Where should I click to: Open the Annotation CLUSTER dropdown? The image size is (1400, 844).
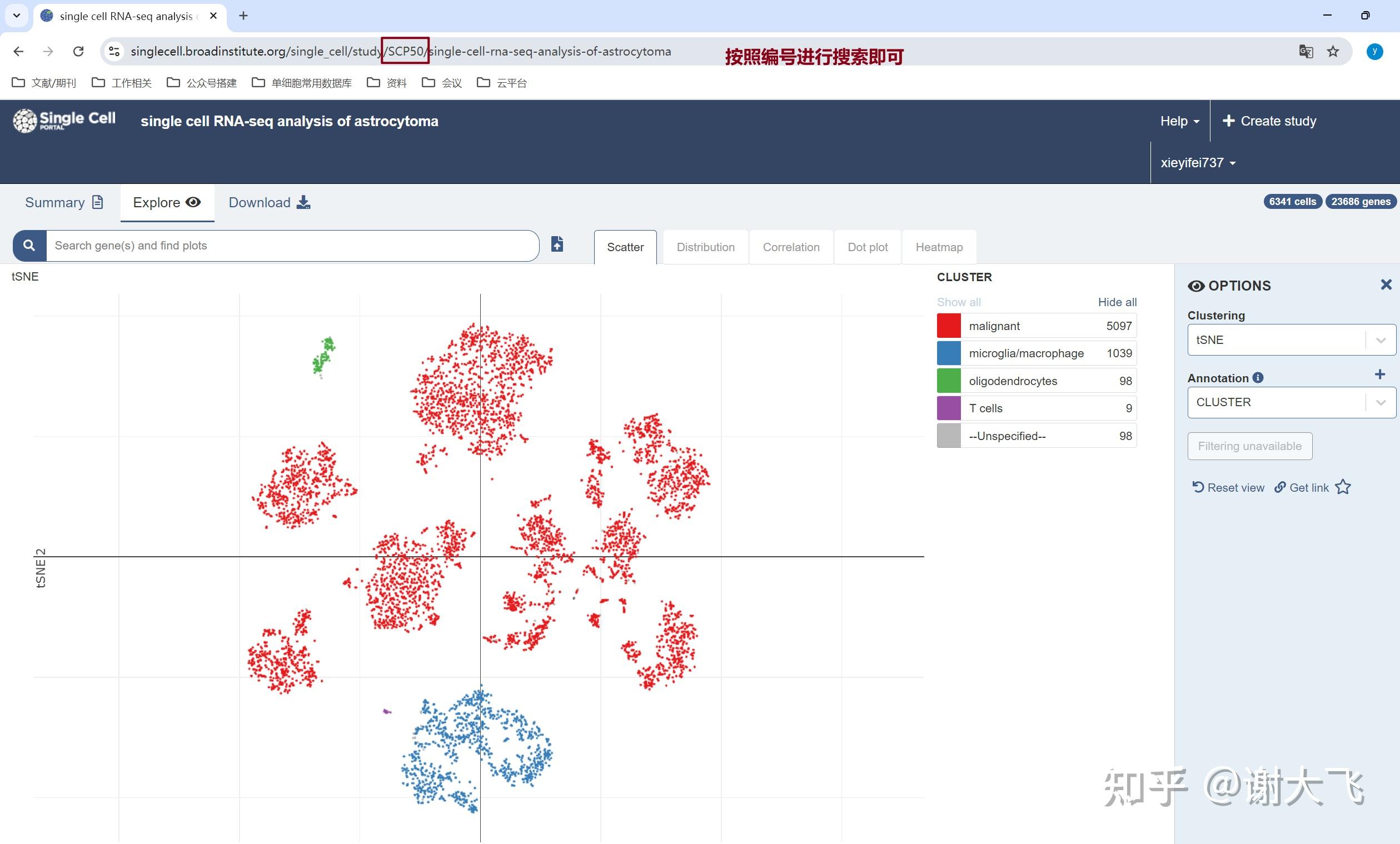pyautogui.click(x=1291, y=402)
